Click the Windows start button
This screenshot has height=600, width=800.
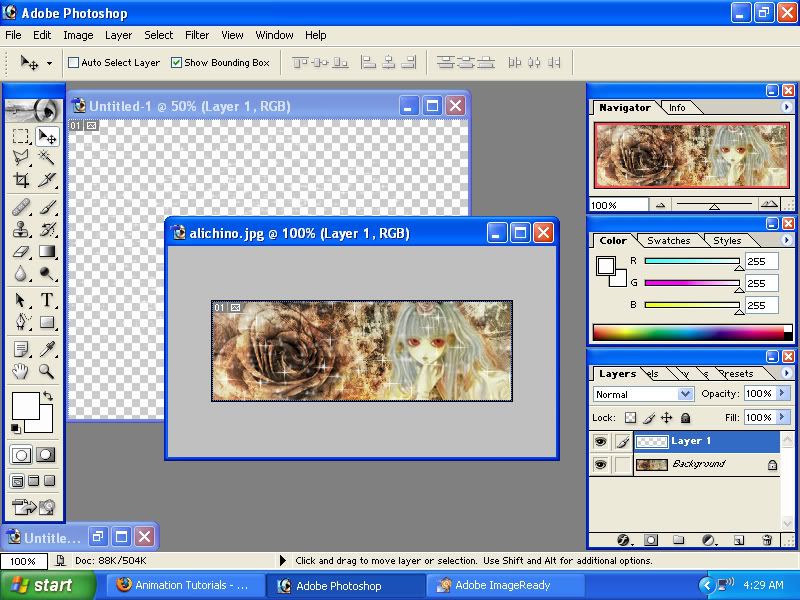(x=47, y=585)
